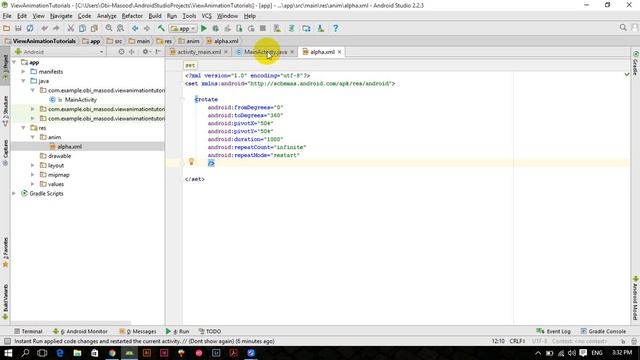Click the Search Everywhere magnifier icon
This screenshot has height=360, width=640.
[x=623, y=28]
